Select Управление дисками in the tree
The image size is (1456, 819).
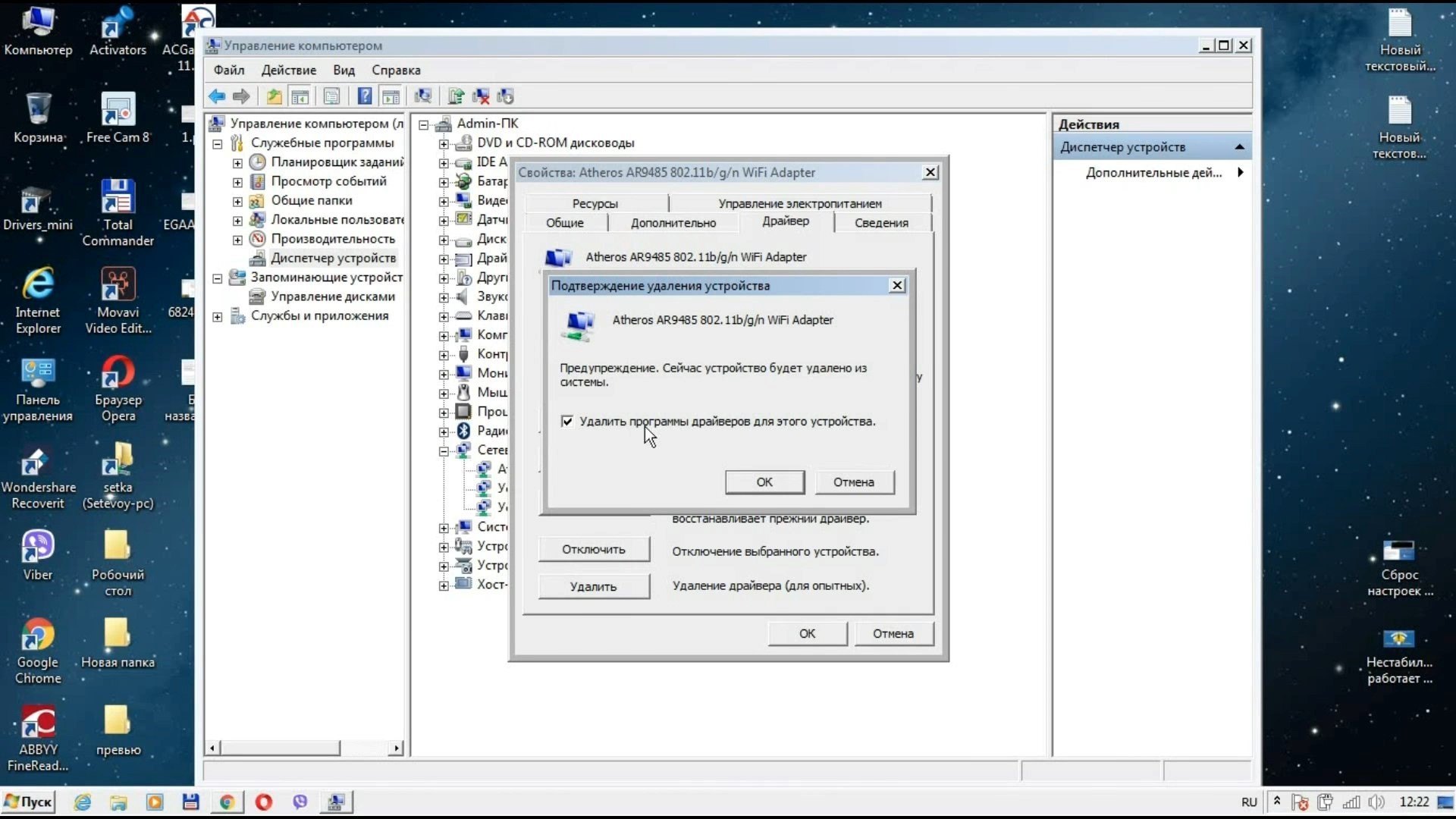pos(332,297)
